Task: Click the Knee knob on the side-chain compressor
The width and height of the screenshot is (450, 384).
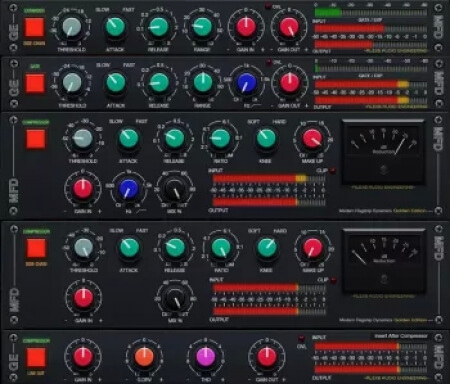Action: (267, 247)
